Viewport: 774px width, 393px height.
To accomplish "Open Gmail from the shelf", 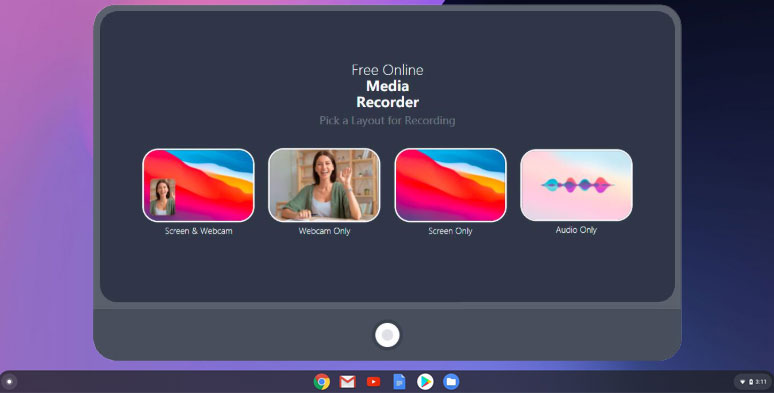I will 348,382.
